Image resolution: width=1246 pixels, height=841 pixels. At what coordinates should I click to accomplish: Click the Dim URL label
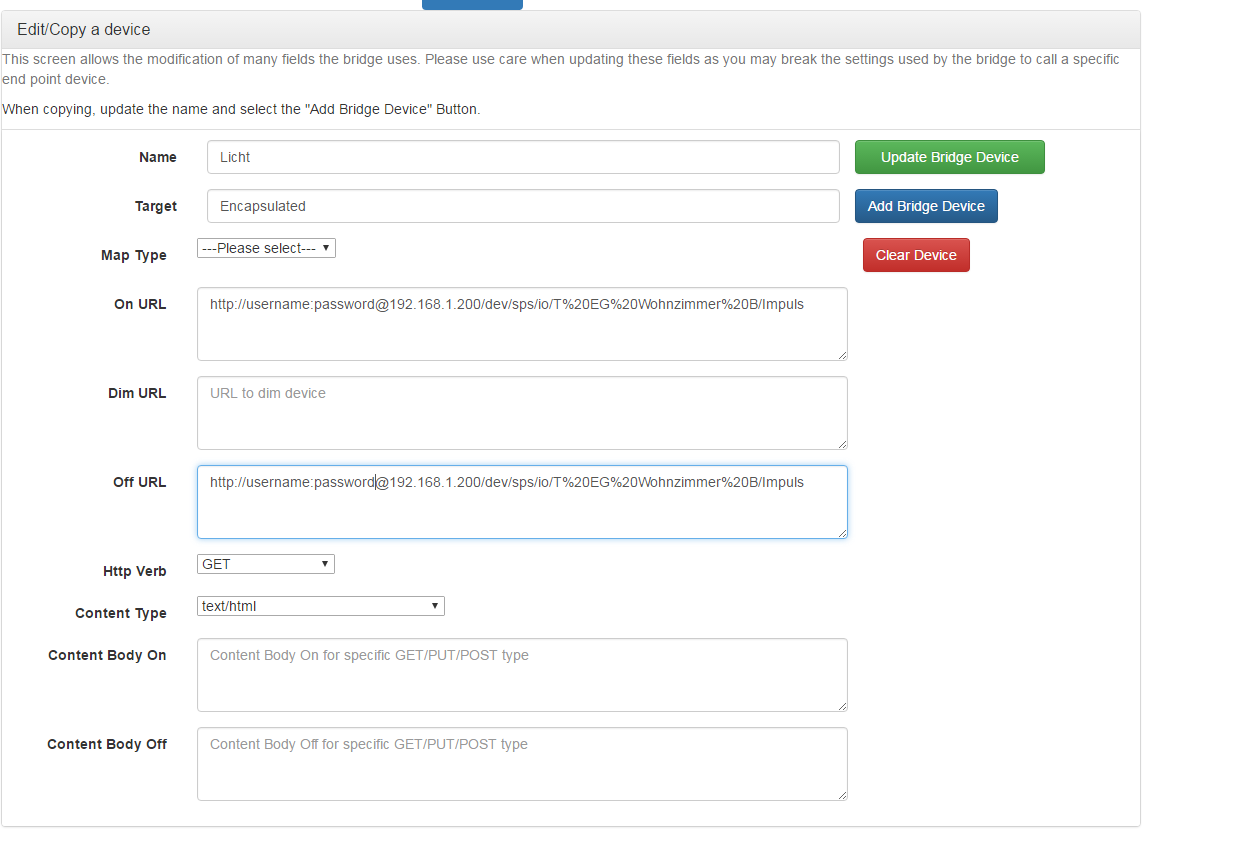pyautogui.click(x=137, y=393)
